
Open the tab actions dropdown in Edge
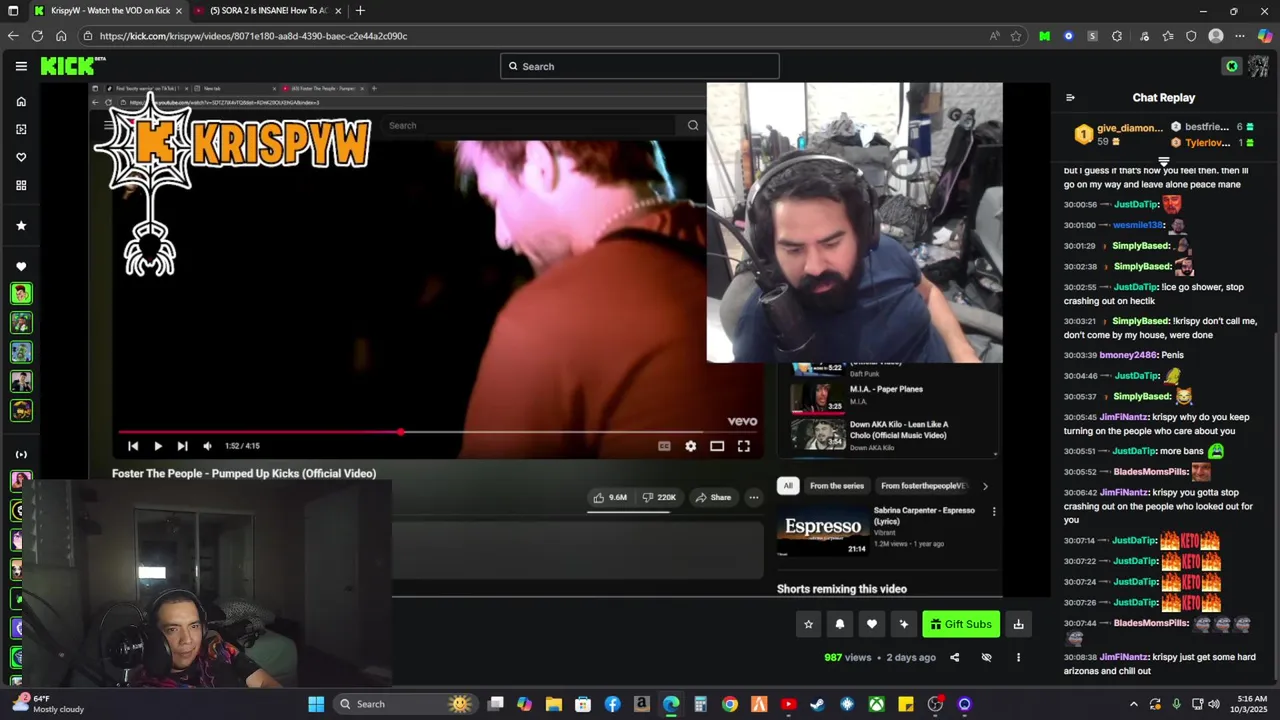click(x=12, y=10)
